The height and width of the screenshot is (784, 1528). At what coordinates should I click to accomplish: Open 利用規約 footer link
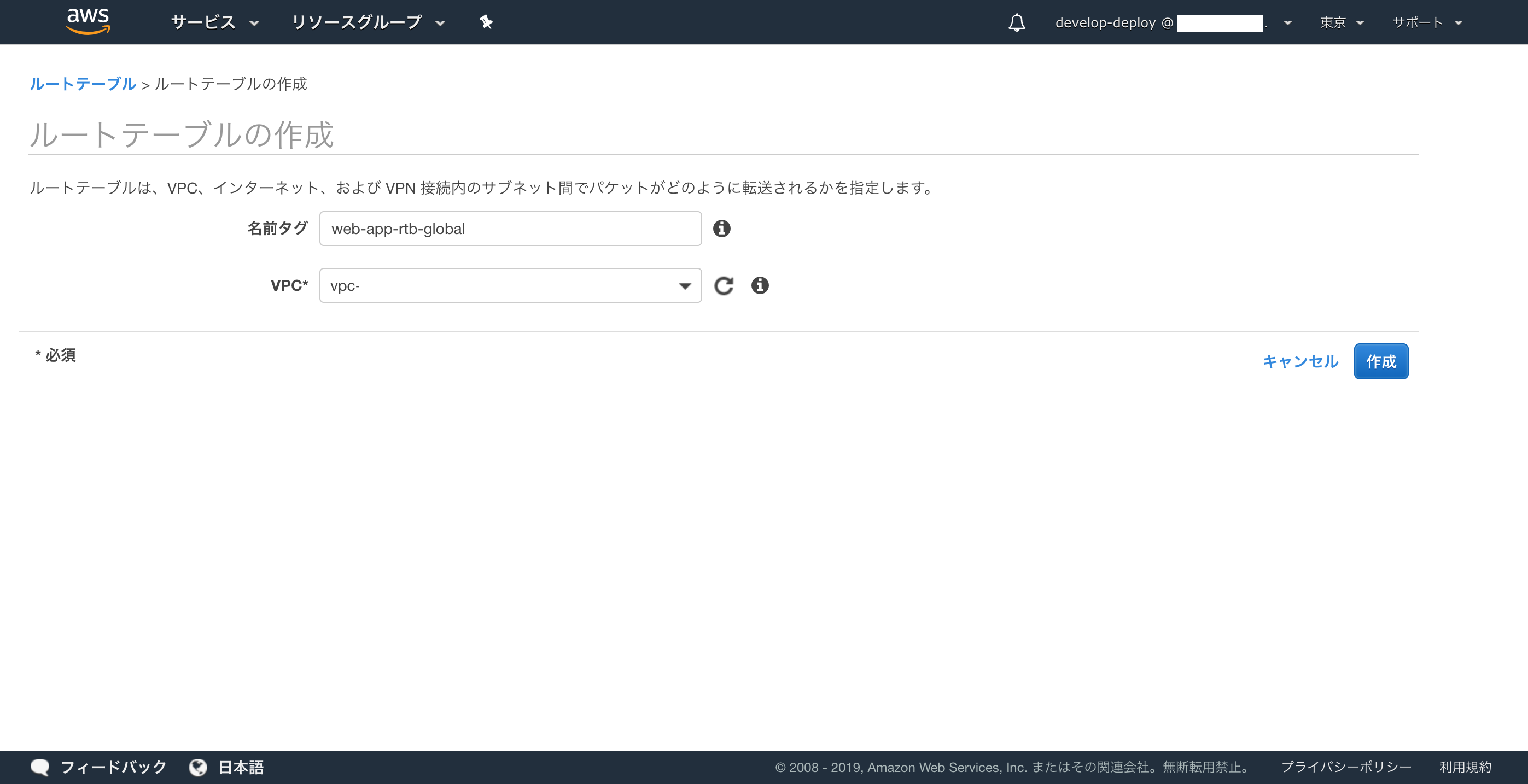(x=1465, y=767)
